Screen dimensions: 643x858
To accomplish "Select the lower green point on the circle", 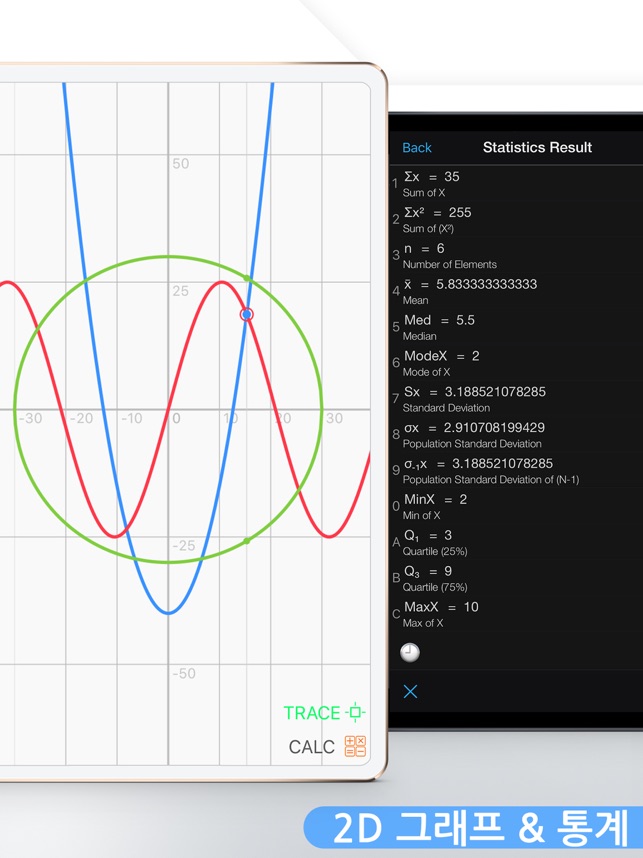I will pos(247,541).
